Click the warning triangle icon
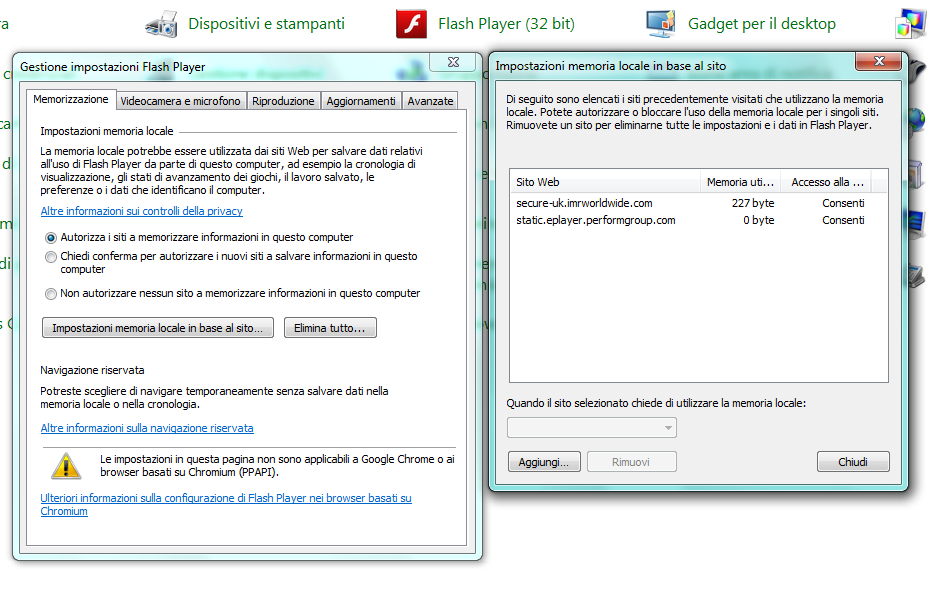The width and height of the screenshot is (932, 591). tap(66, 466)
